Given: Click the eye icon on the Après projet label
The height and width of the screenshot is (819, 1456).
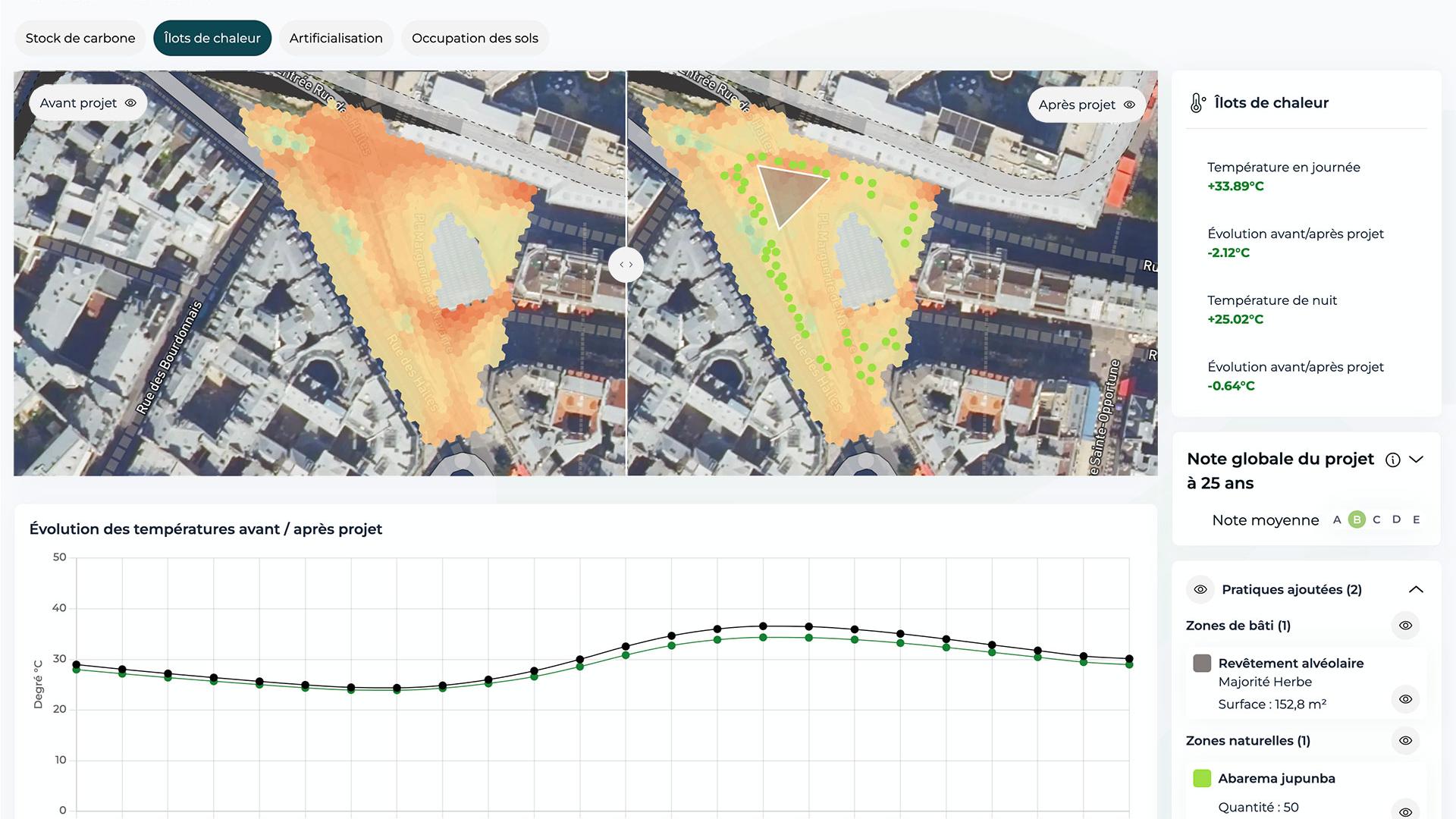Looking at the screenshot, I should point(1130,105).
